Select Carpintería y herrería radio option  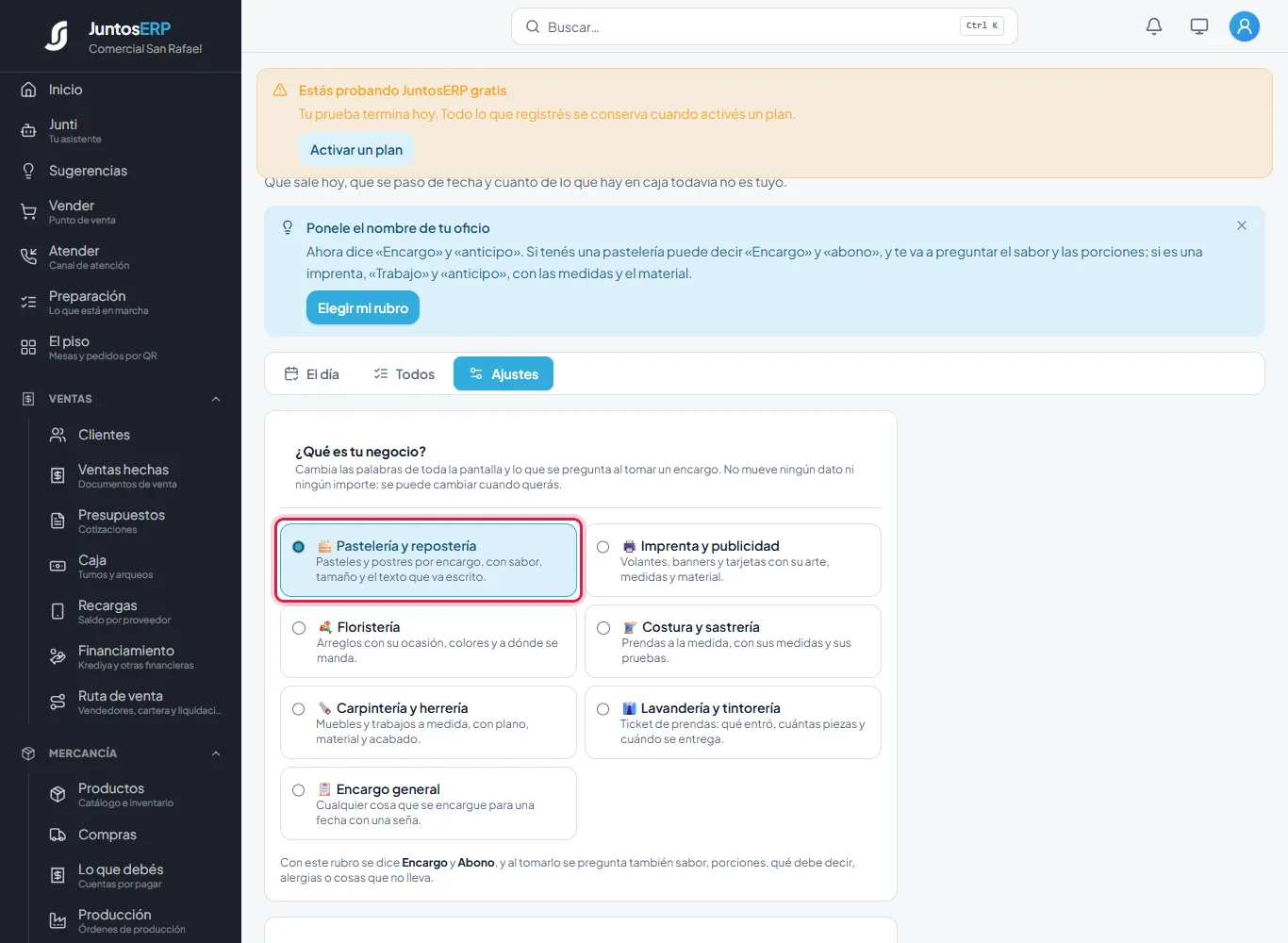pyautogui.click(x=299, y=709)
